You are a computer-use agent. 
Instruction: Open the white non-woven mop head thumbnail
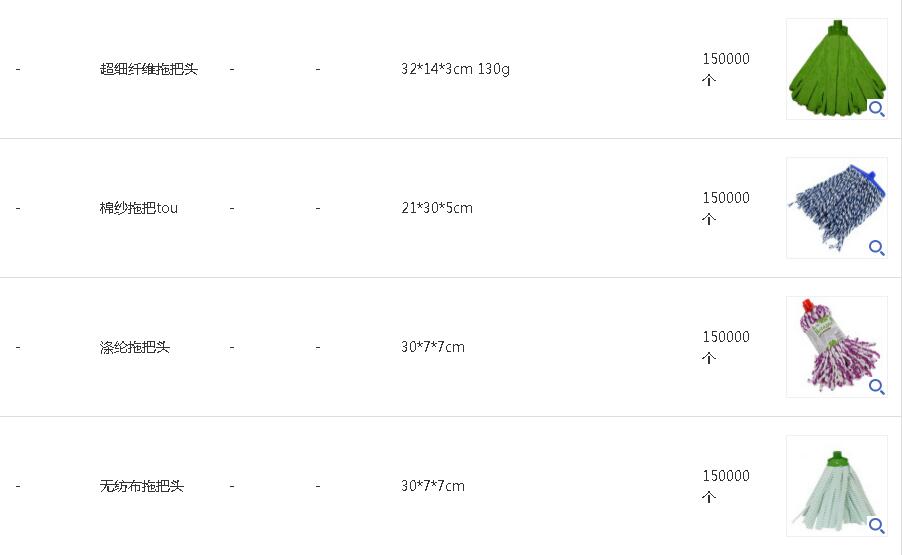tap(830, 482)
